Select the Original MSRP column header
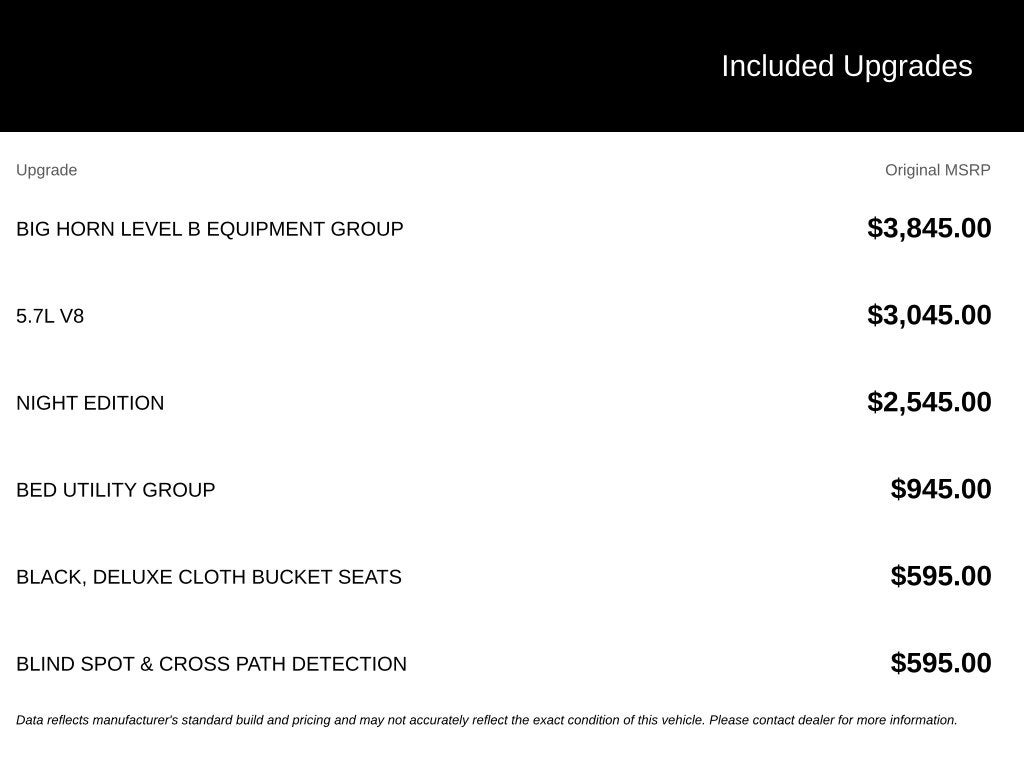Screen dimensions: 1024x768 [x=937, y=170]
